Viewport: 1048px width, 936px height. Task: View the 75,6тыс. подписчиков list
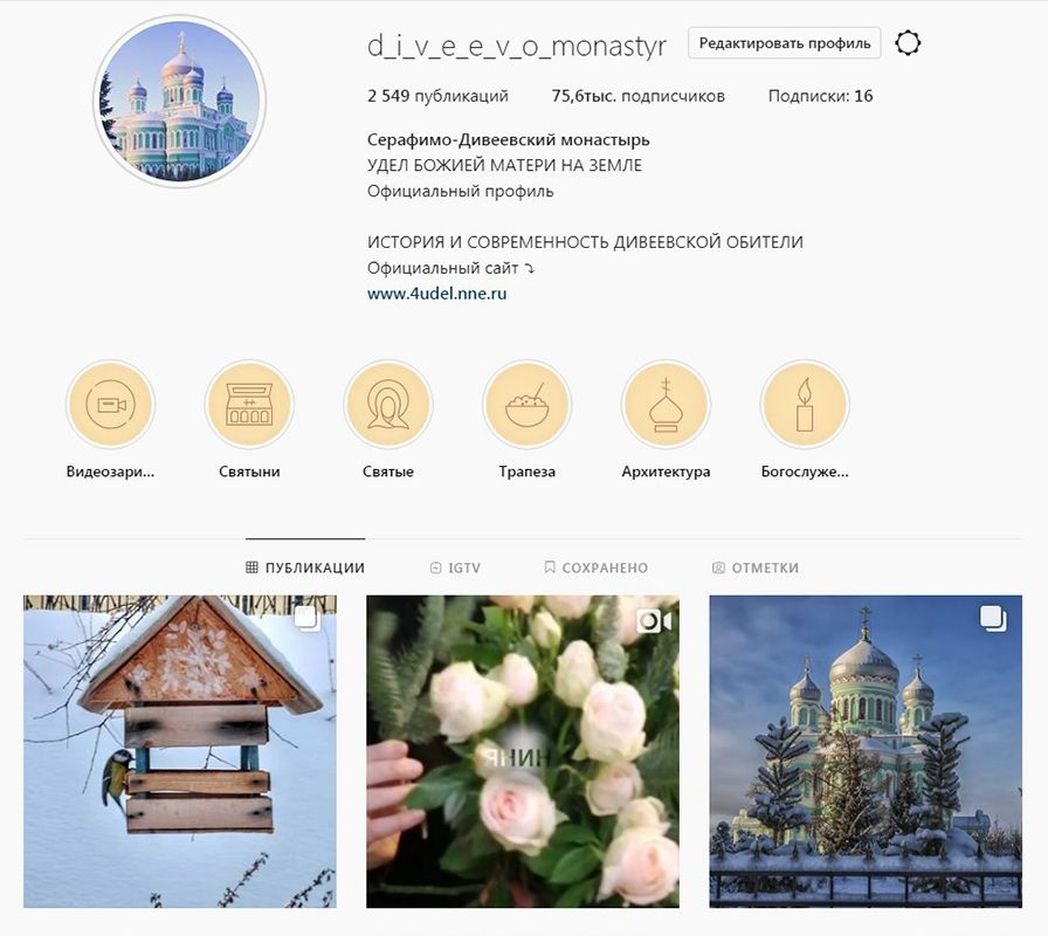point(638,96)
